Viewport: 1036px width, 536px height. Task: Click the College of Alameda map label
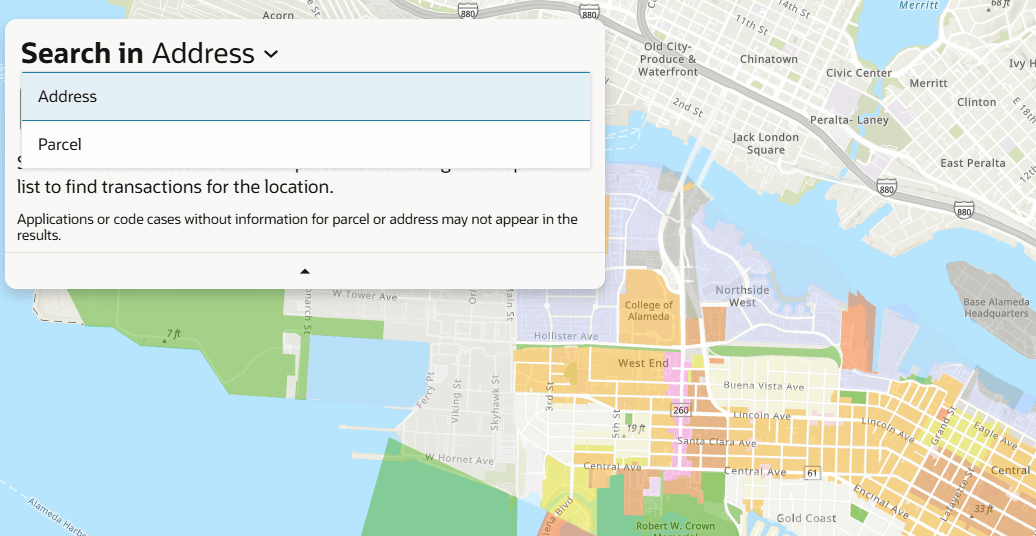pos(649,311)
